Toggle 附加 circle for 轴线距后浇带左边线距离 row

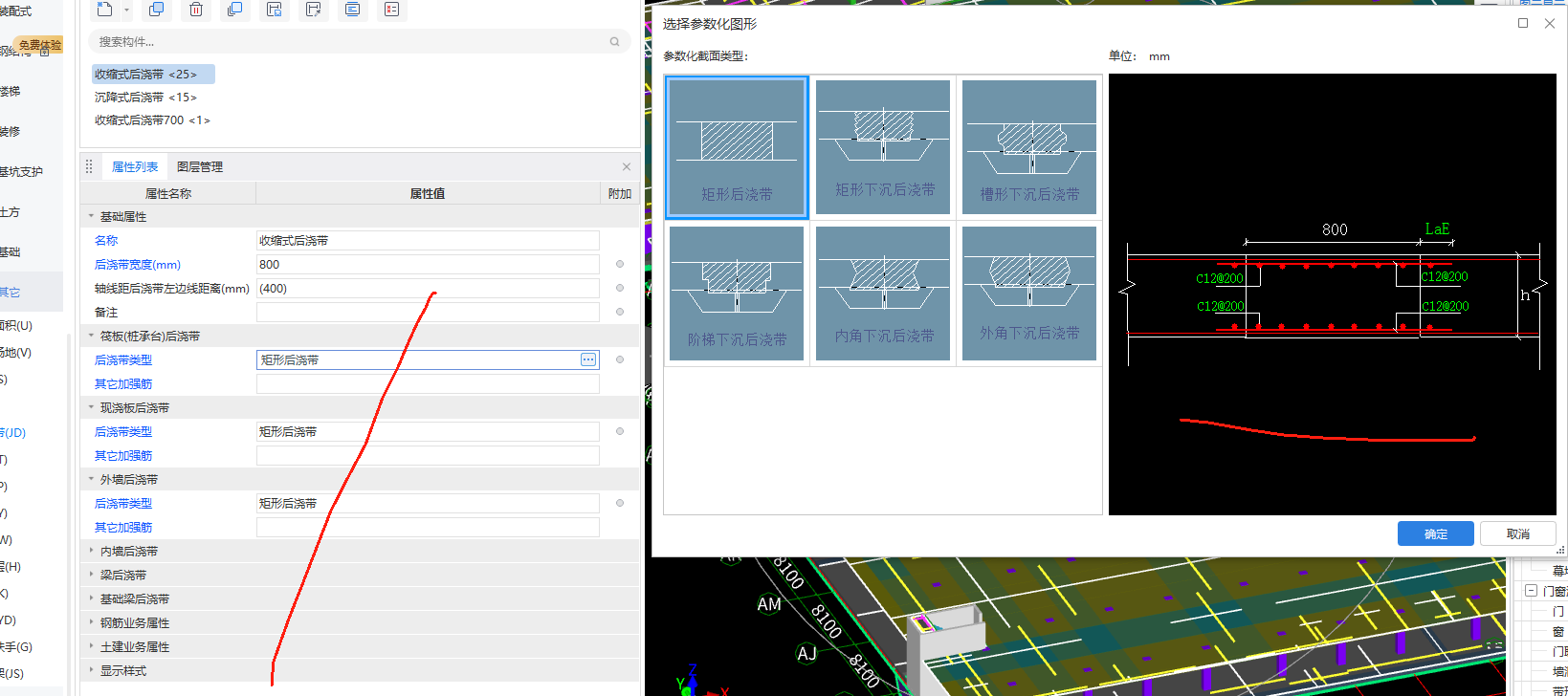click(x=620, y=288)
